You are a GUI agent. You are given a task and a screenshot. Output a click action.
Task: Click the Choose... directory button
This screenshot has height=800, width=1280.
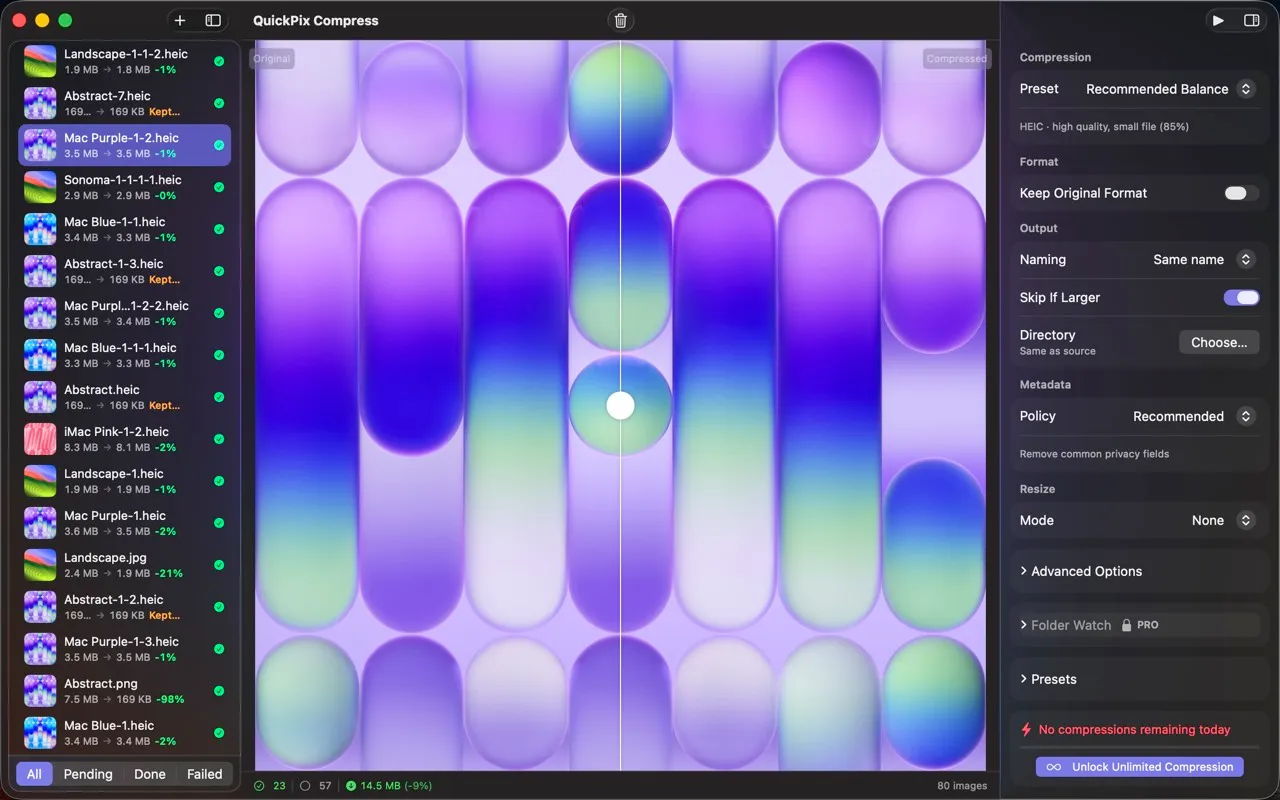1219,342
